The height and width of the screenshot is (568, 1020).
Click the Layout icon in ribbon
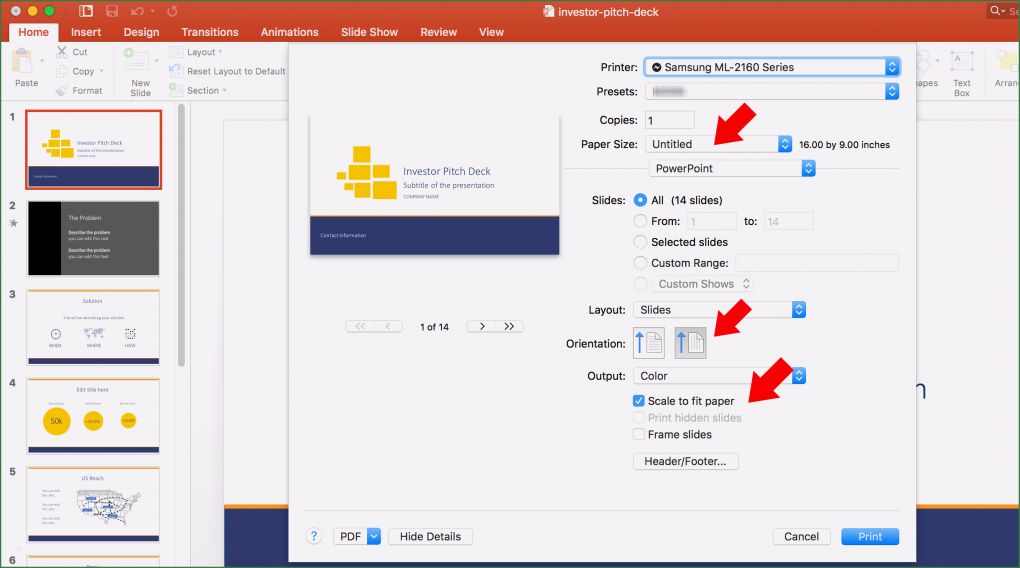(x=176, y=52)
